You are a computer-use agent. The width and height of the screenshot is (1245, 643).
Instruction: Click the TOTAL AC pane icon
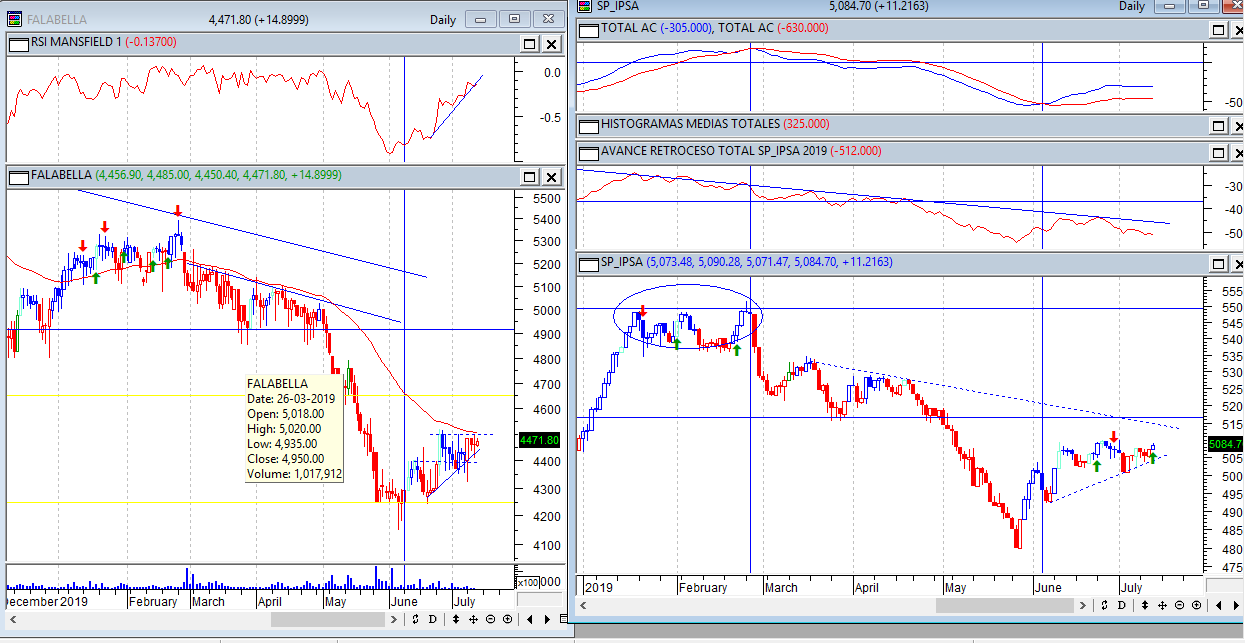(589, 29)
